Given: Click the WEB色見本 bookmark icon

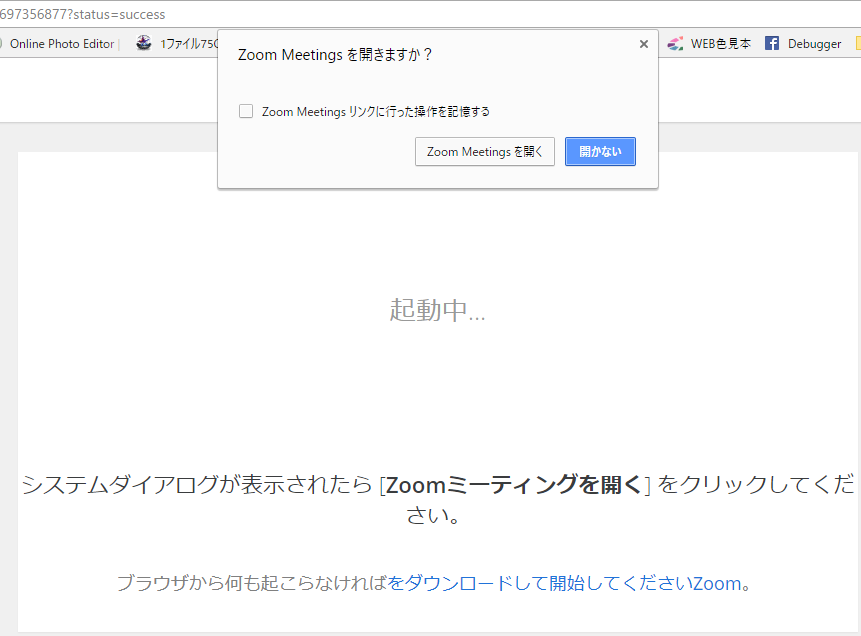Looking at the screenshot, I should pos(675,43).
